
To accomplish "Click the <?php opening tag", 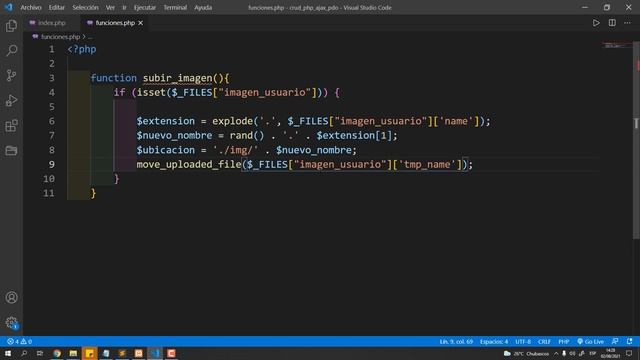I will (x=82, y=49).
